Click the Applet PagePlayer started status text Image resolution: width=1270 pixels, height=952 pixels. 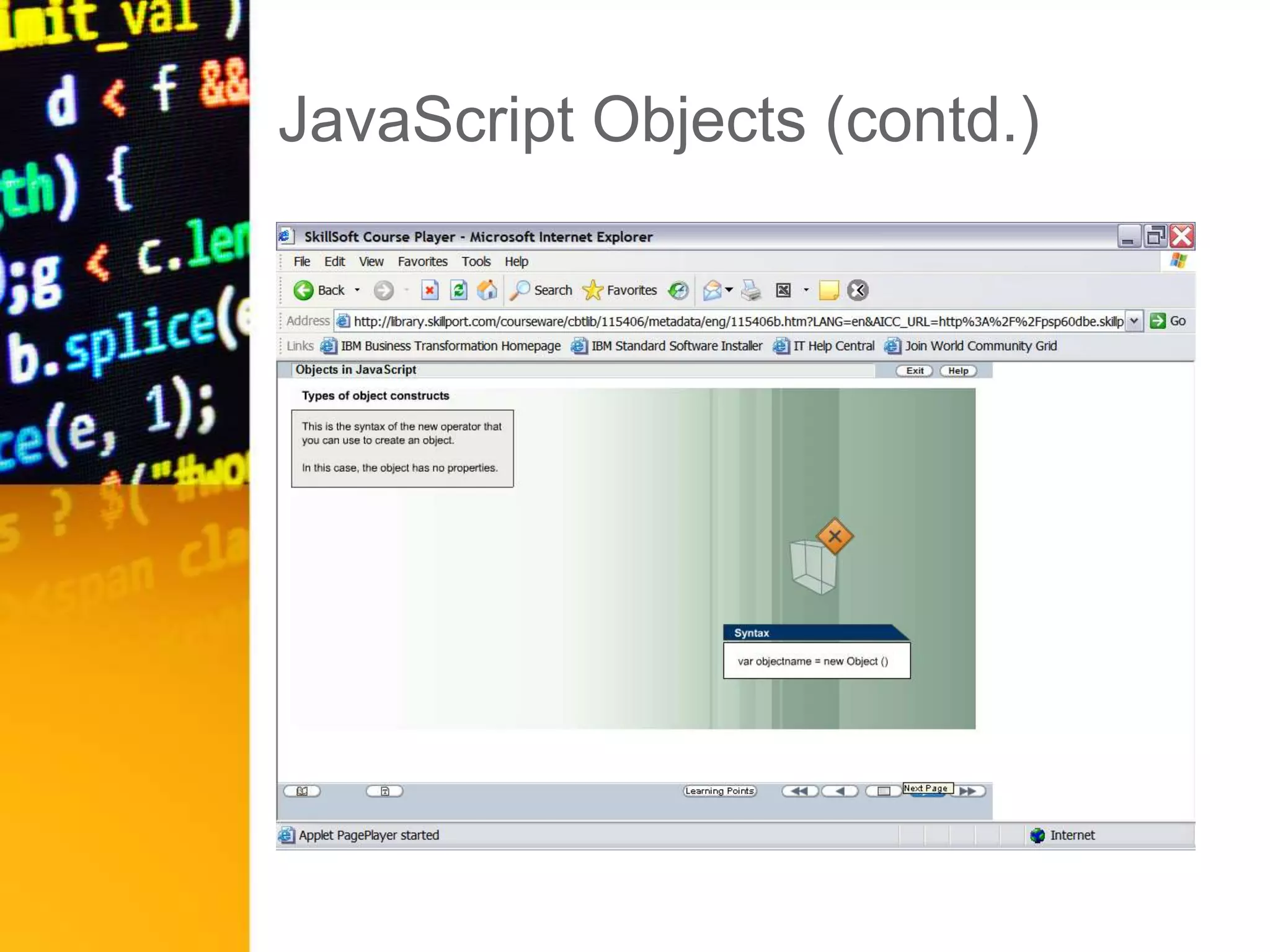369,835
